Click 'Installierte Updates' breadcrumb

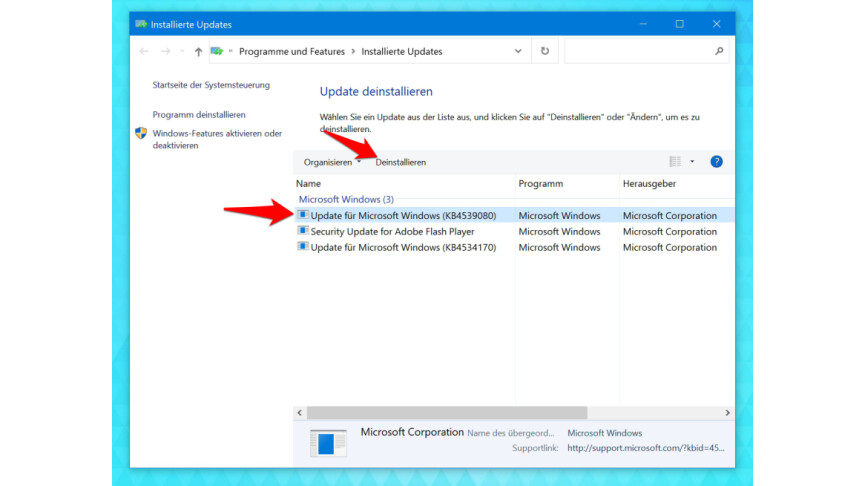(402, 51)
